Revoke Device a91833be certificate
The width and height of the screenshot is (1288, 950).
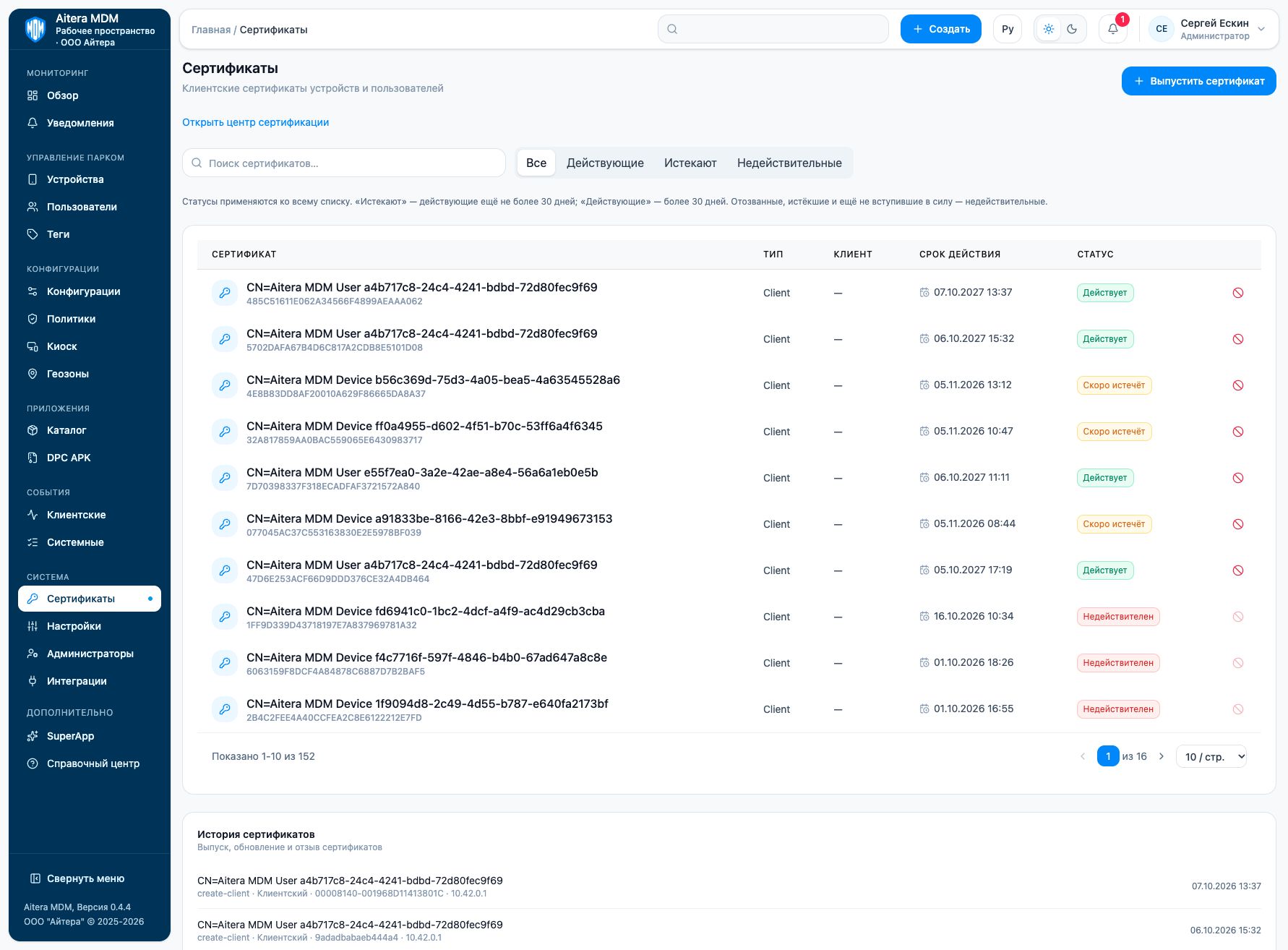coord(1238,524)
